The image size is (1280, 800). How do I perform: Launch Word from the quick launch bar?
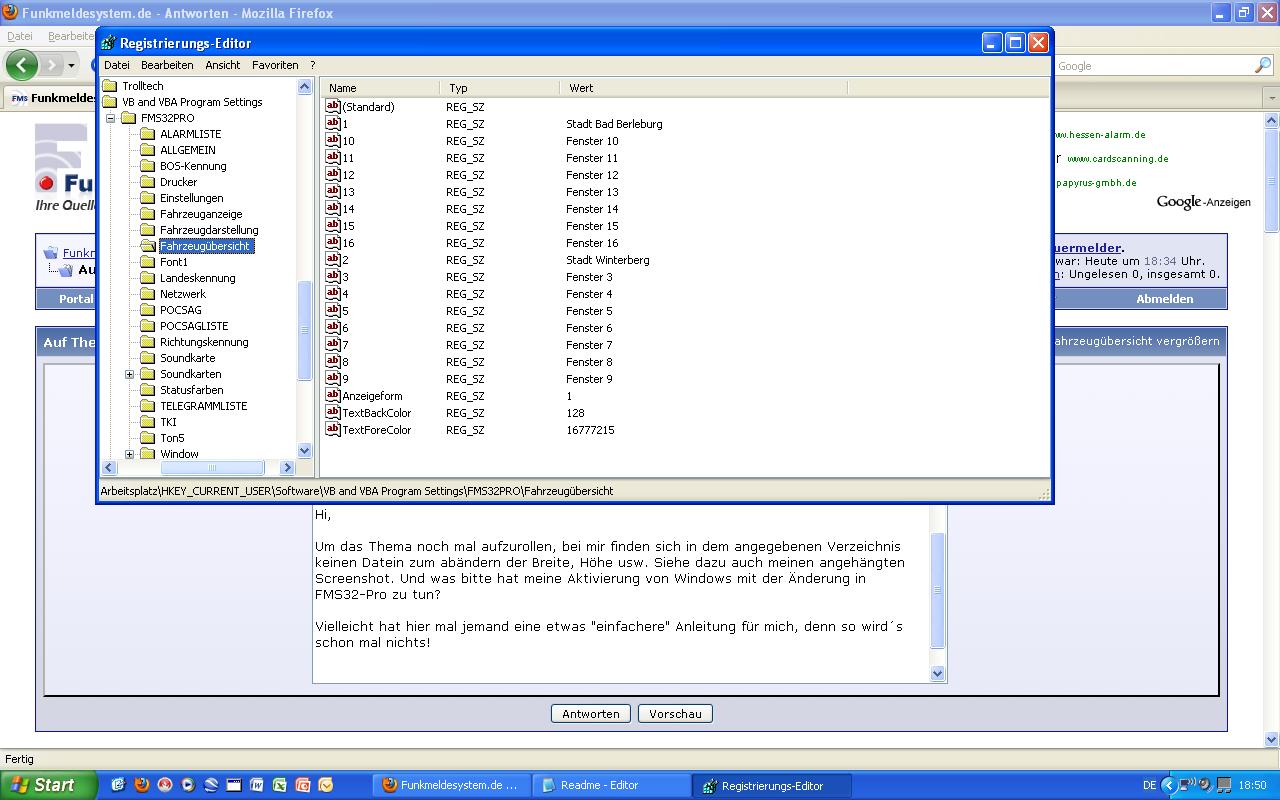tap(256, 785)
